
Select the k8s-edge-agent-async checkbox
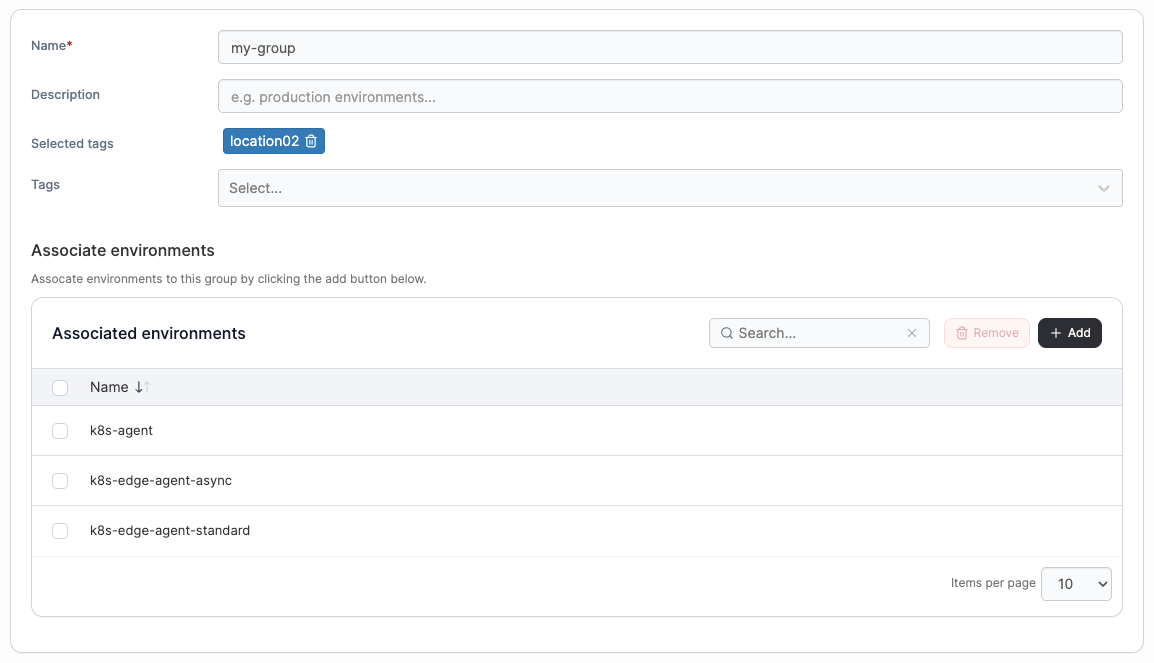[x=60, y=481]
